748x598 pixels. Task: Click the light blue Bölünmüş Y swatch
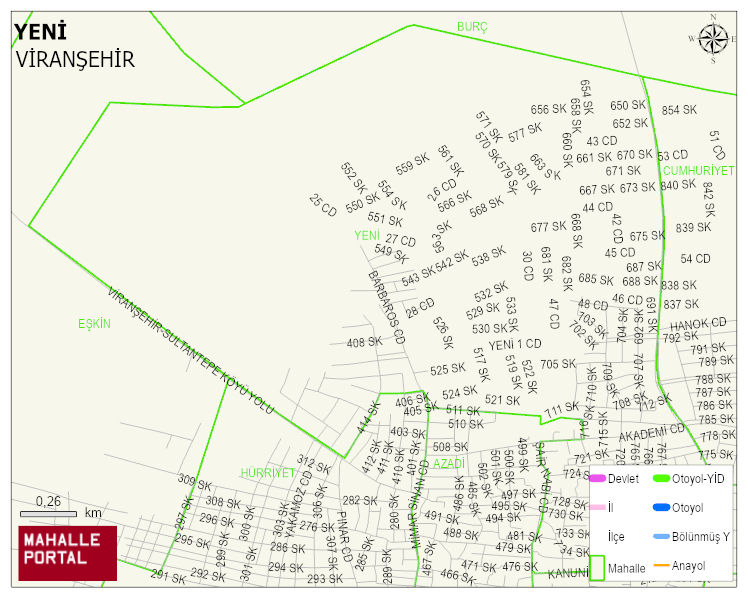(x=661, y=537)
